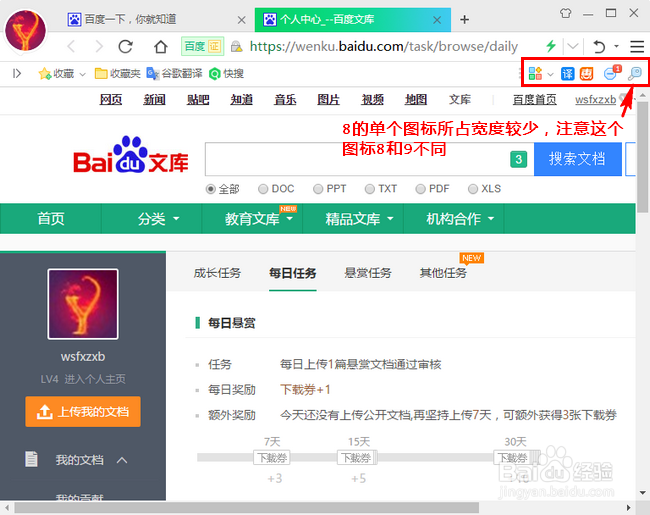Click the URL address bar
Screen dimensions: 650x515
pos(383,46)
